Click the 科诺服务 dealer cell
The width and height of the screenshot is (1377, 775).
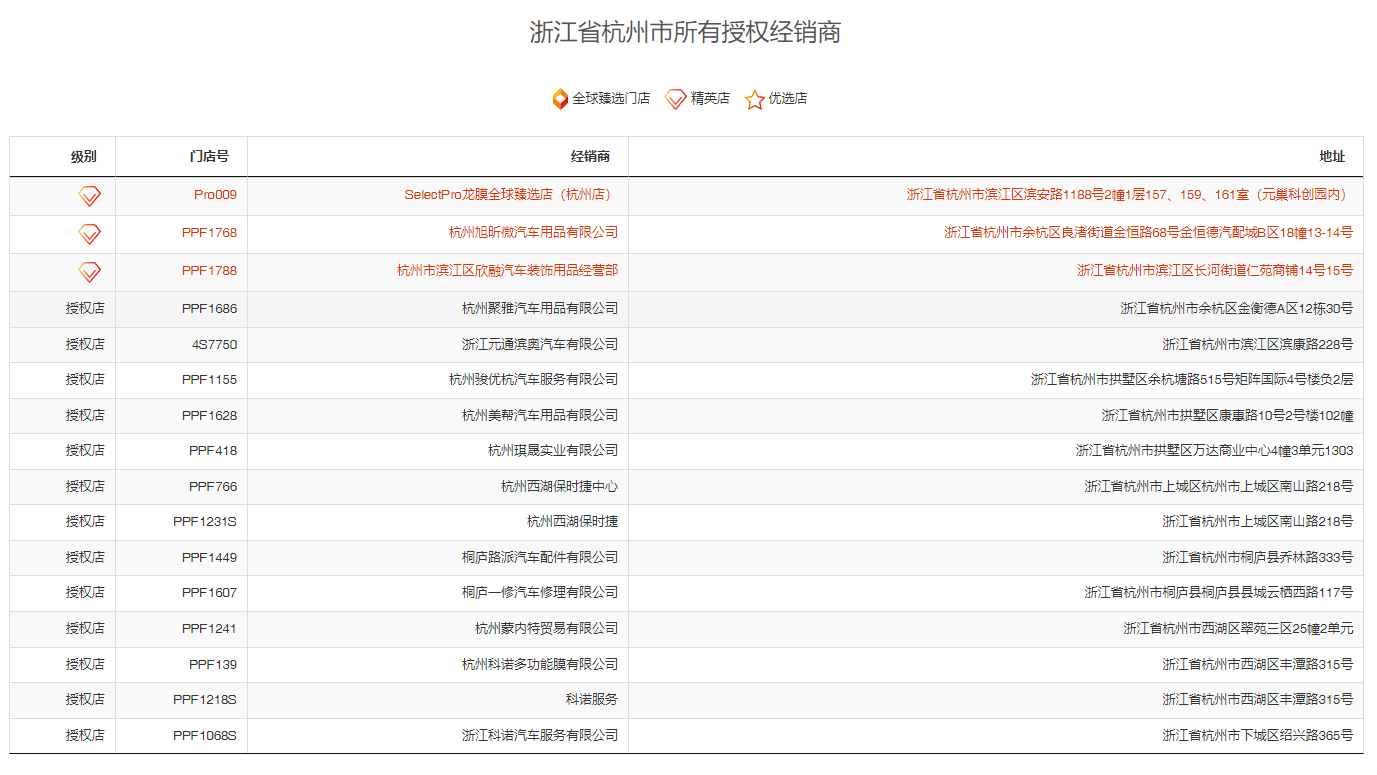[x=591, y=700]
